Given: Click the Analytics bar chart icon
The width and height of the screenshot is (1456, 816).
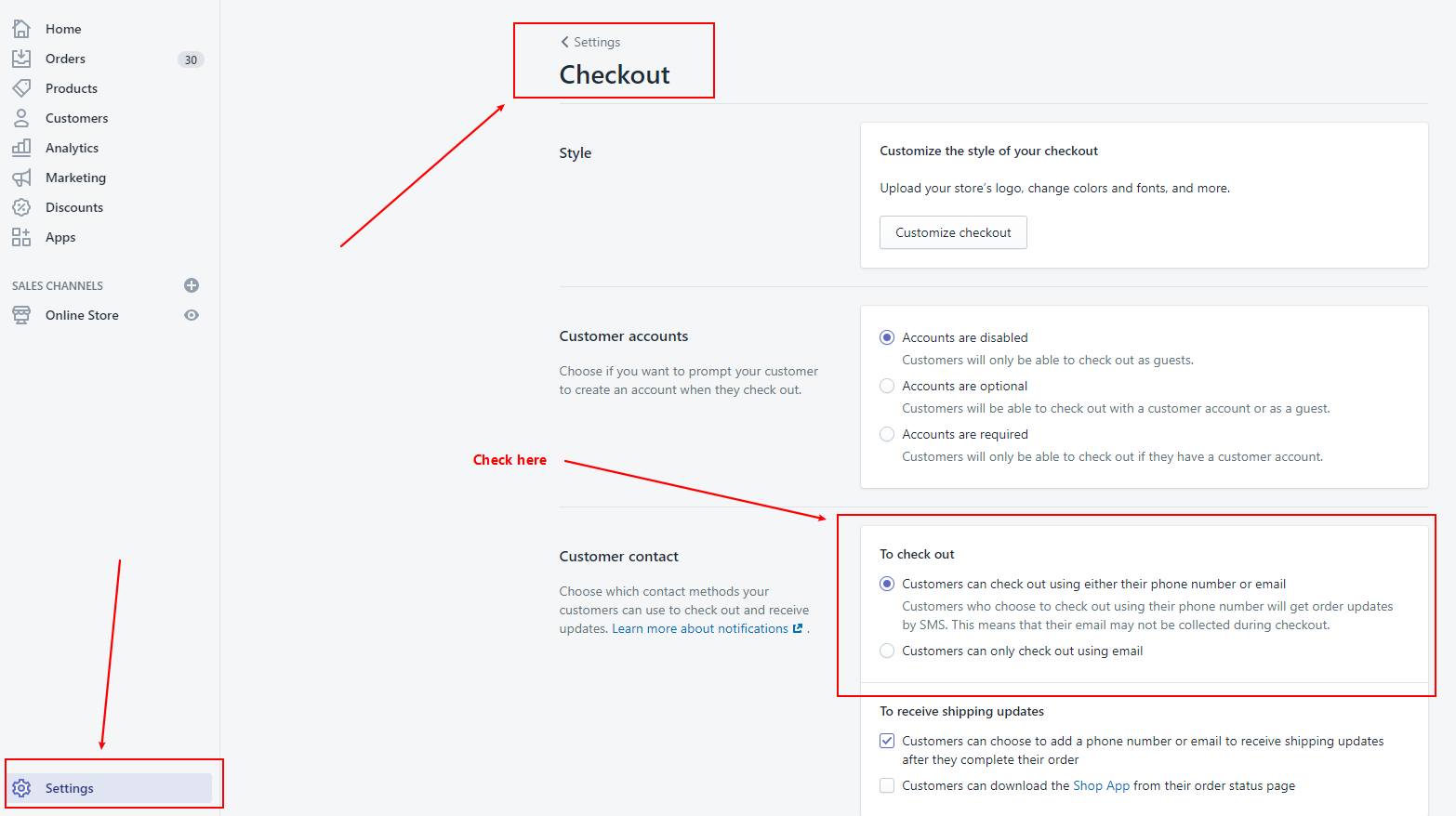Looking at the screenshot, I should pyautogui.click(x=21, y=148).
